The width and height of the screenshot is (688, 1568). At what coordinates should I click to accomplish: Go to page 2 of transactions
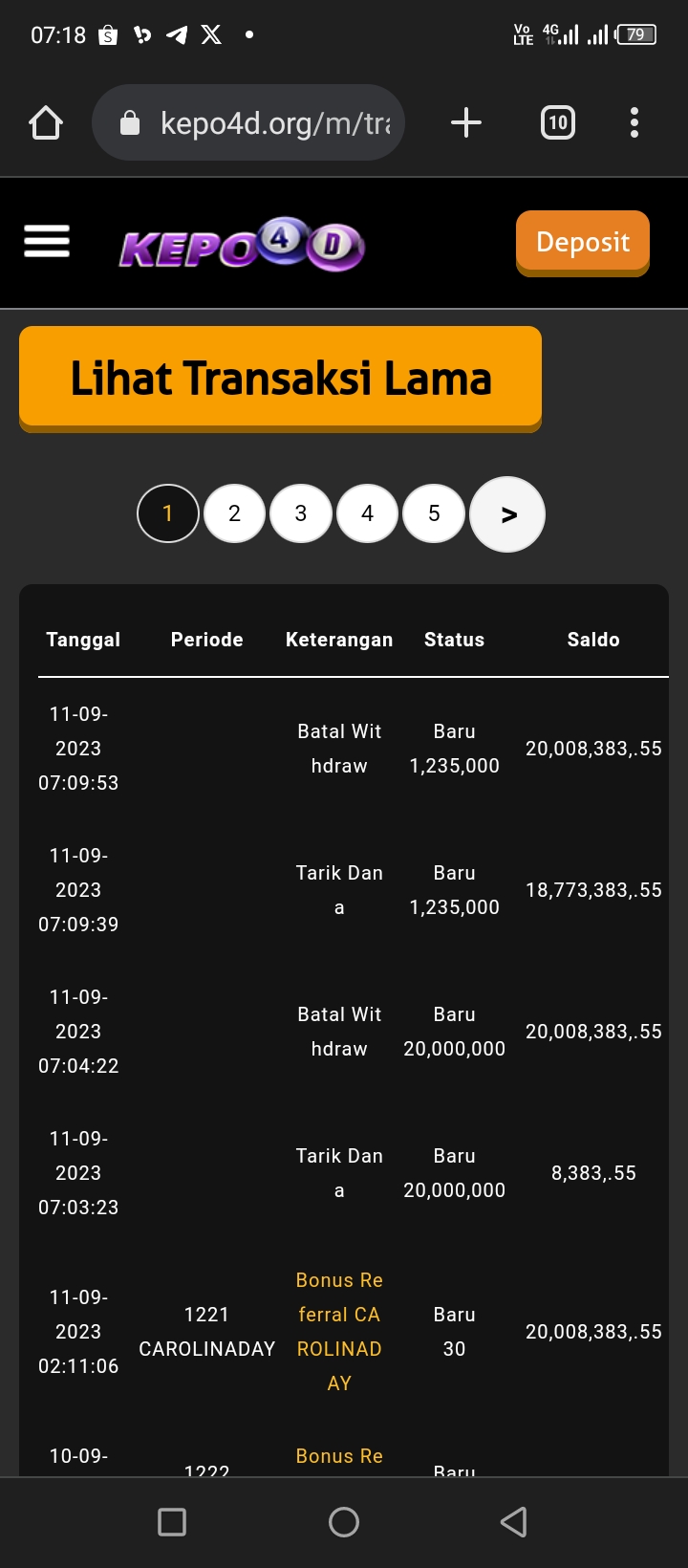(234, 513)
